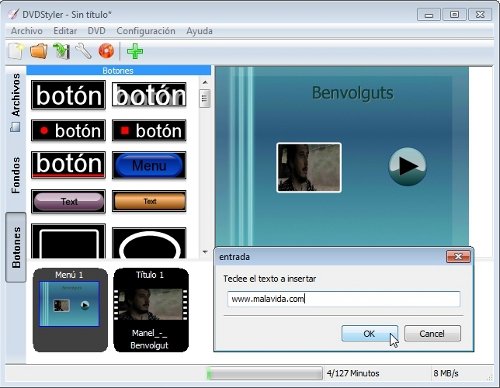Select the blue 'Menu' button style
This screenshot has height=388, width=500.
(x=149, y=165)
